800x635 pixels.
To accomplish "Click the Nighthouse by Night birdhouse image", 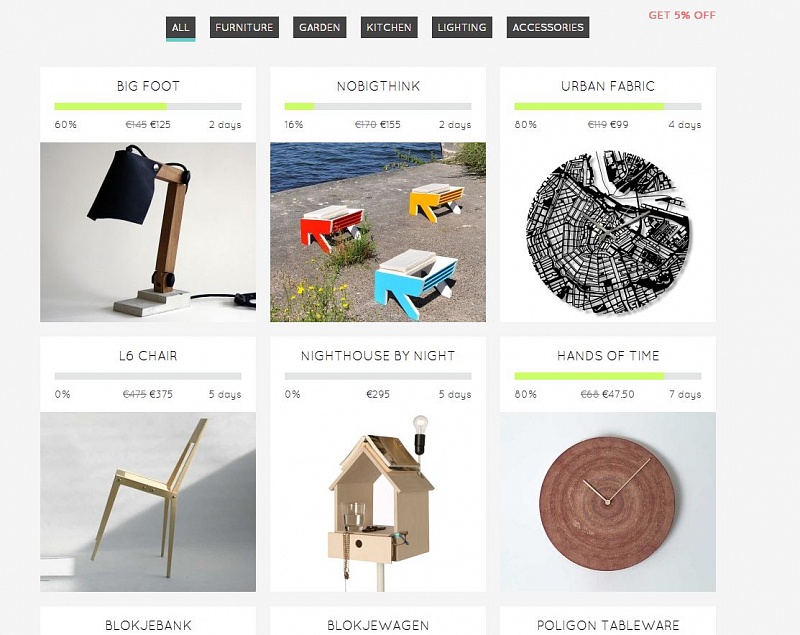I will point(378,502).
